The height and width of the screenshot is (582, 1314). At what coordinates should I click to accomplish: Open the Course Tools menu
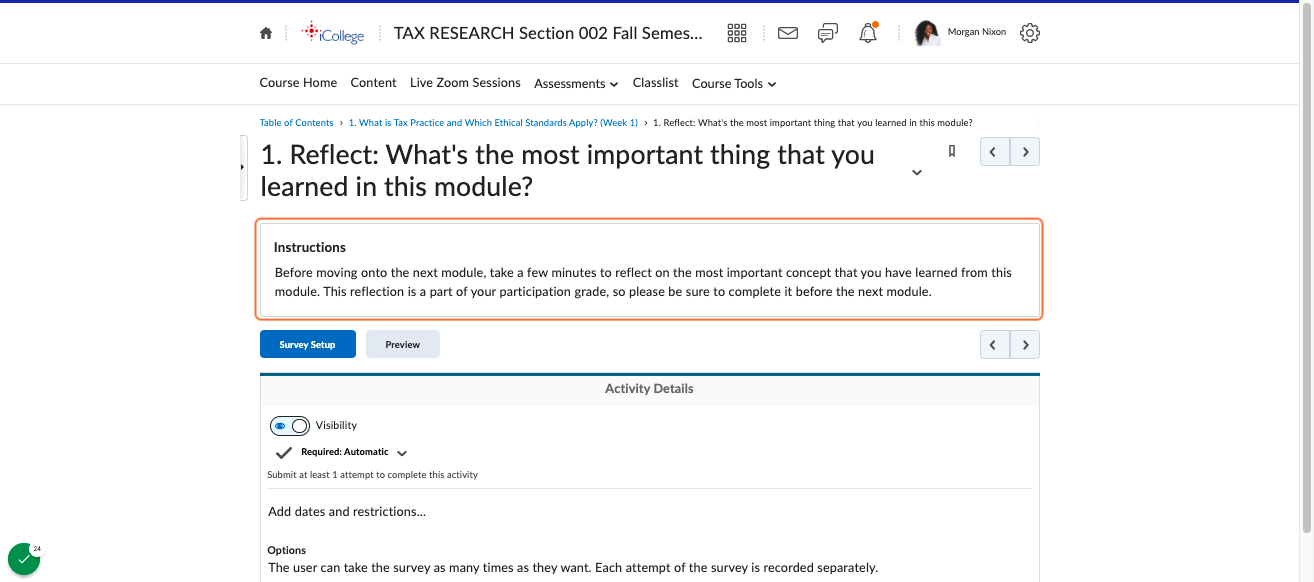tap(734, 84)
